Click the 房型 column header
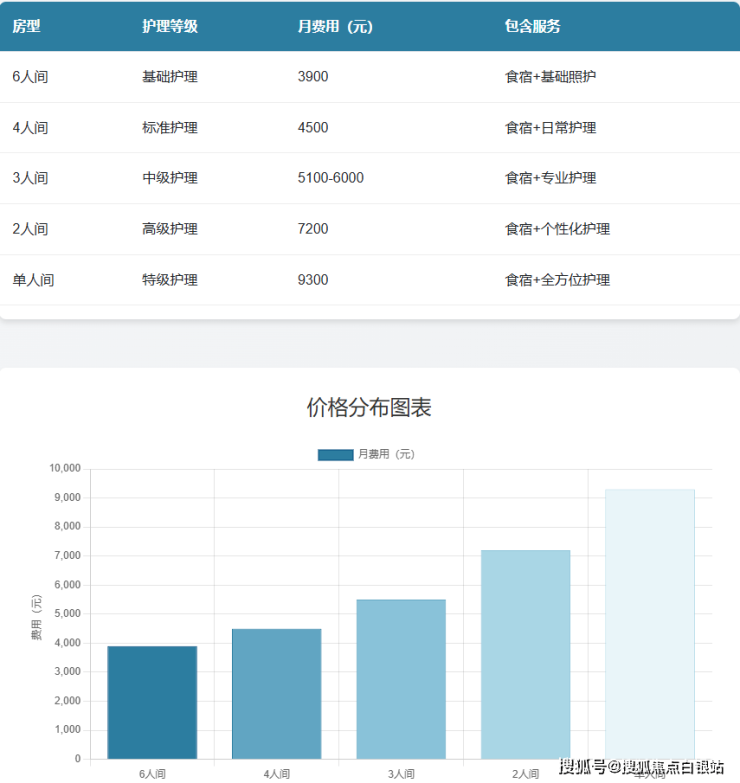Viewport: 740px width, 783px height. click(26, 27)
